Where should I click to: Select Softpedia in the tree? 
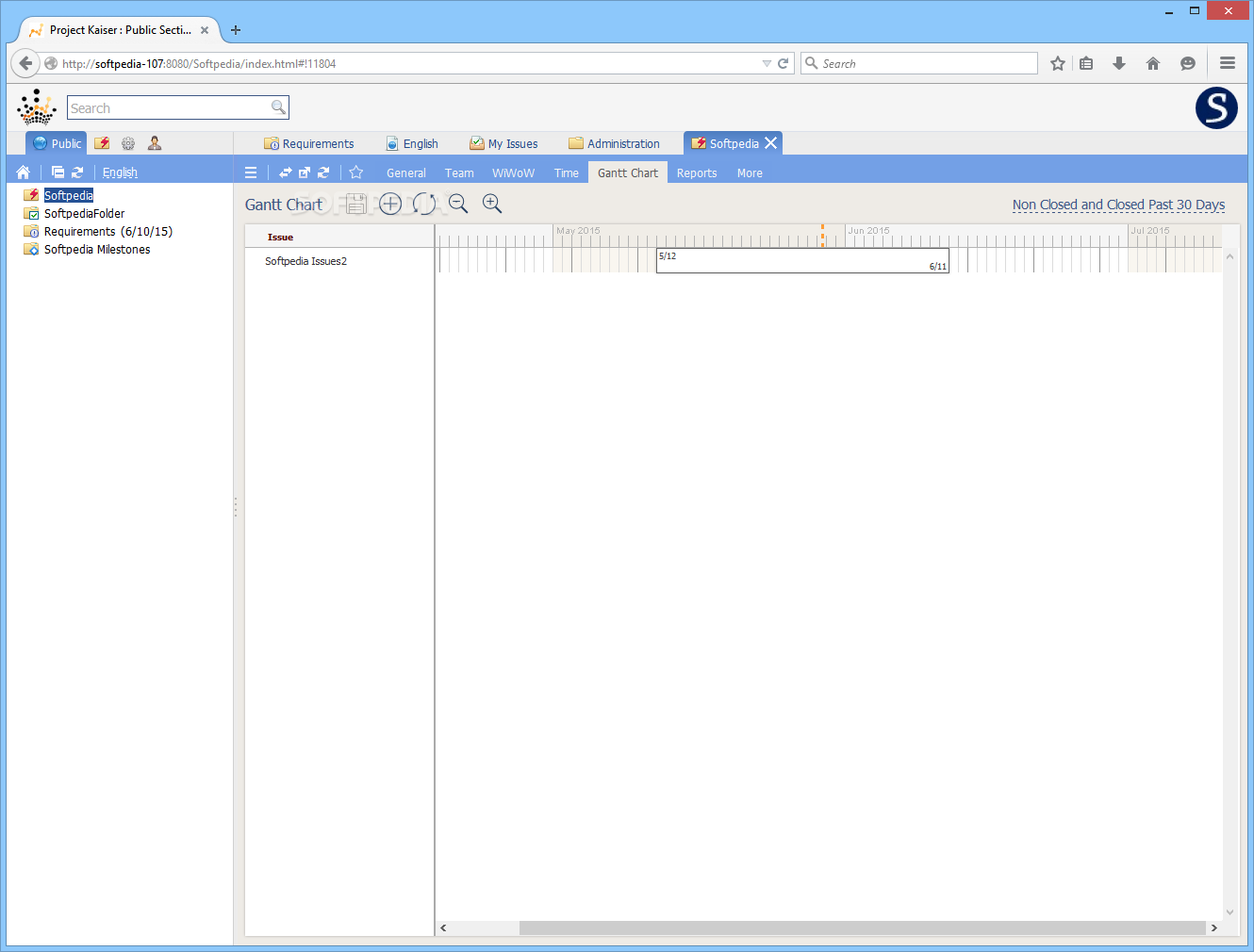[69, 195]
